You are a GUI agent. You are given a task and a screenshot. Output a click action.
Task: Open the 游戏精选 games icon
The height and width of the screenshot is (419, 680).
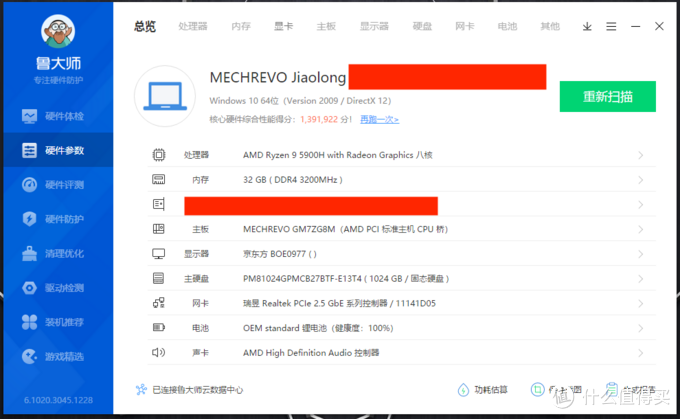tap(29, 357)
